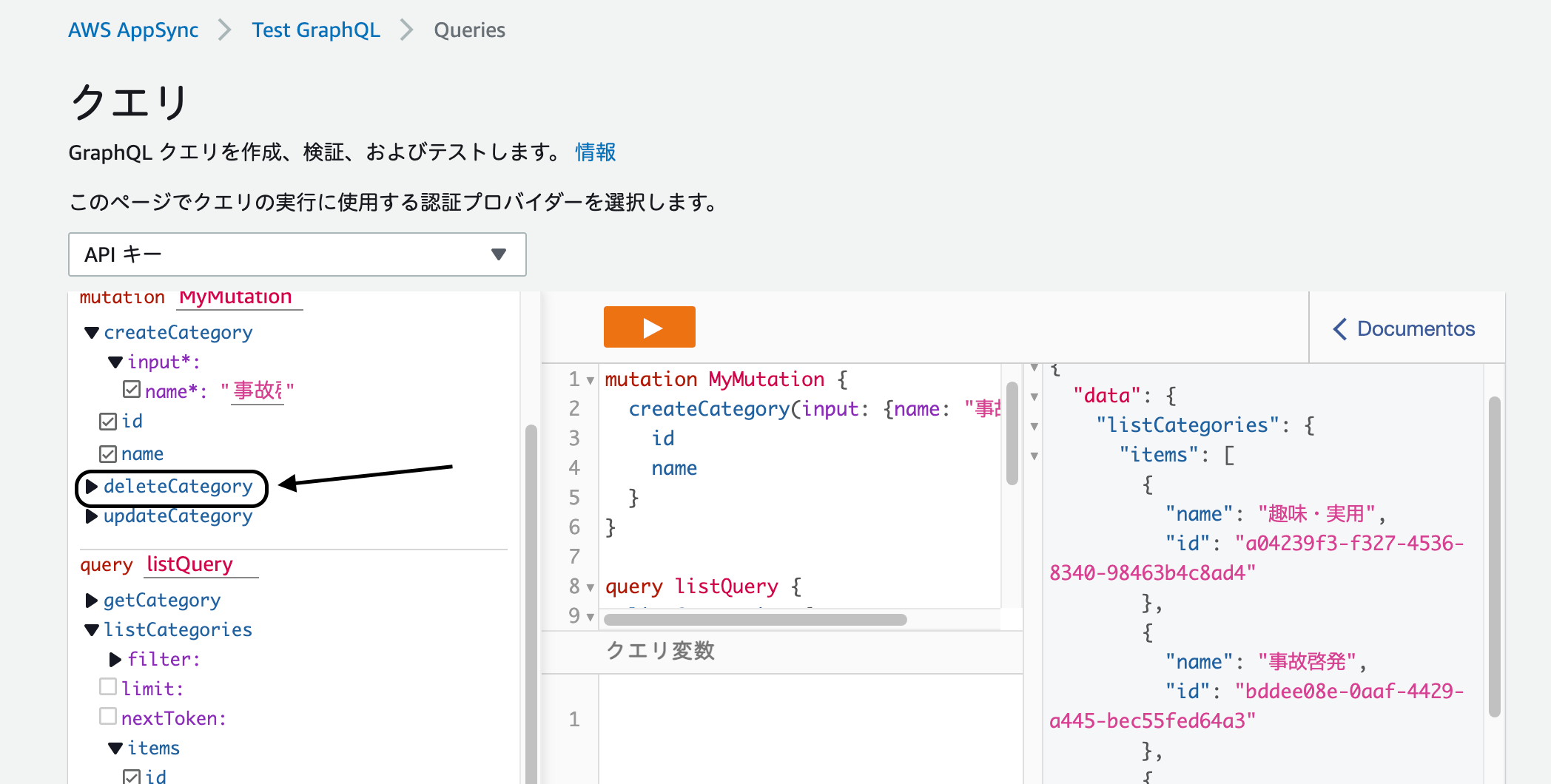Uncheck the name* input checkbox
The image size is (1551, 784).
coord(132,389)
